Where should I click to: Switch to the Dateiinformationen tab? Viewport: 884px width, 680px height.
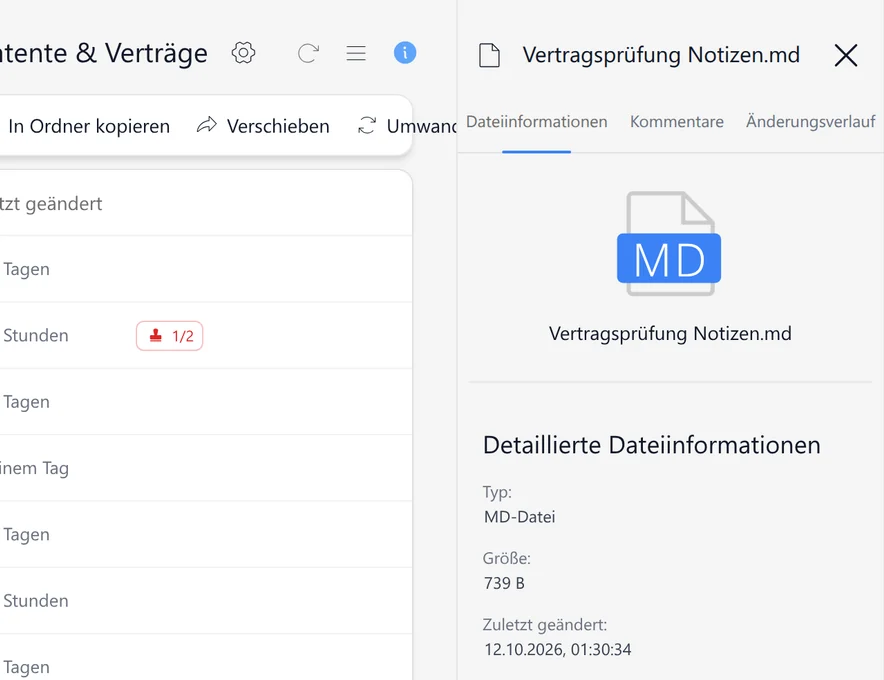537,122
